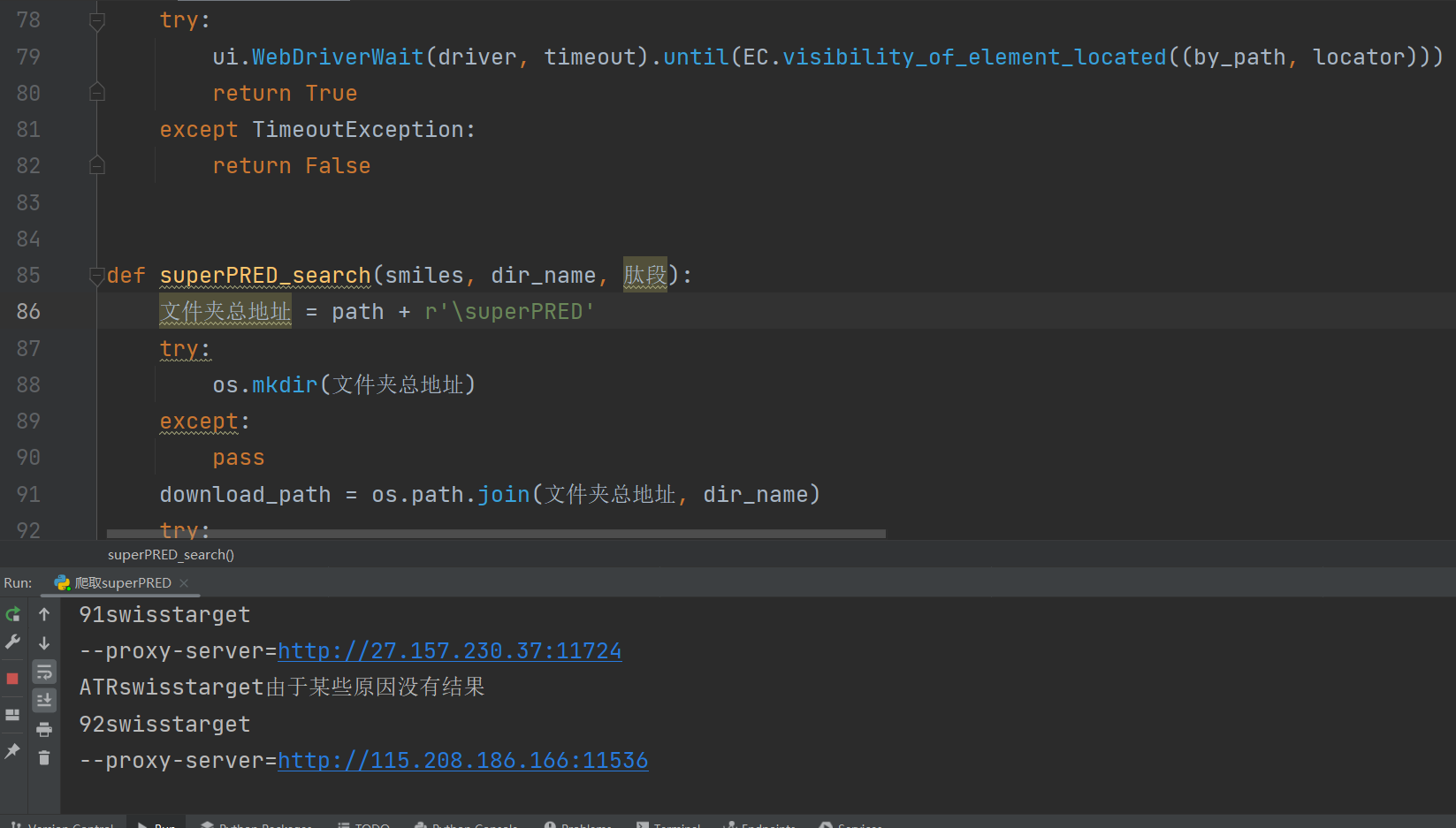1456x828 pixels.
Task: Click the join call on line 91
Action: (x=504, y=495)
